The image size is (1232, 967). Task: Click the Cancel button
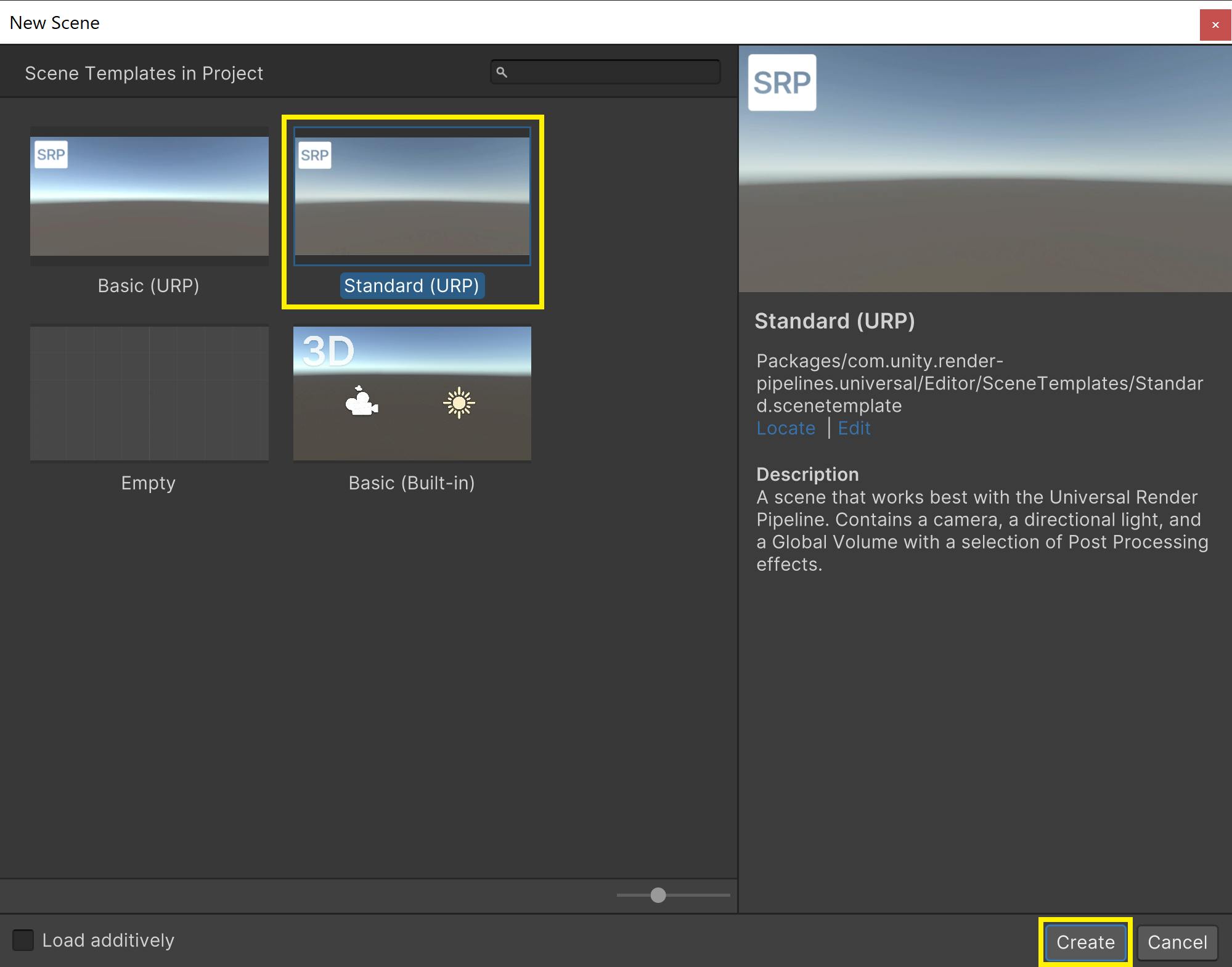click(x=1177, y=942)
